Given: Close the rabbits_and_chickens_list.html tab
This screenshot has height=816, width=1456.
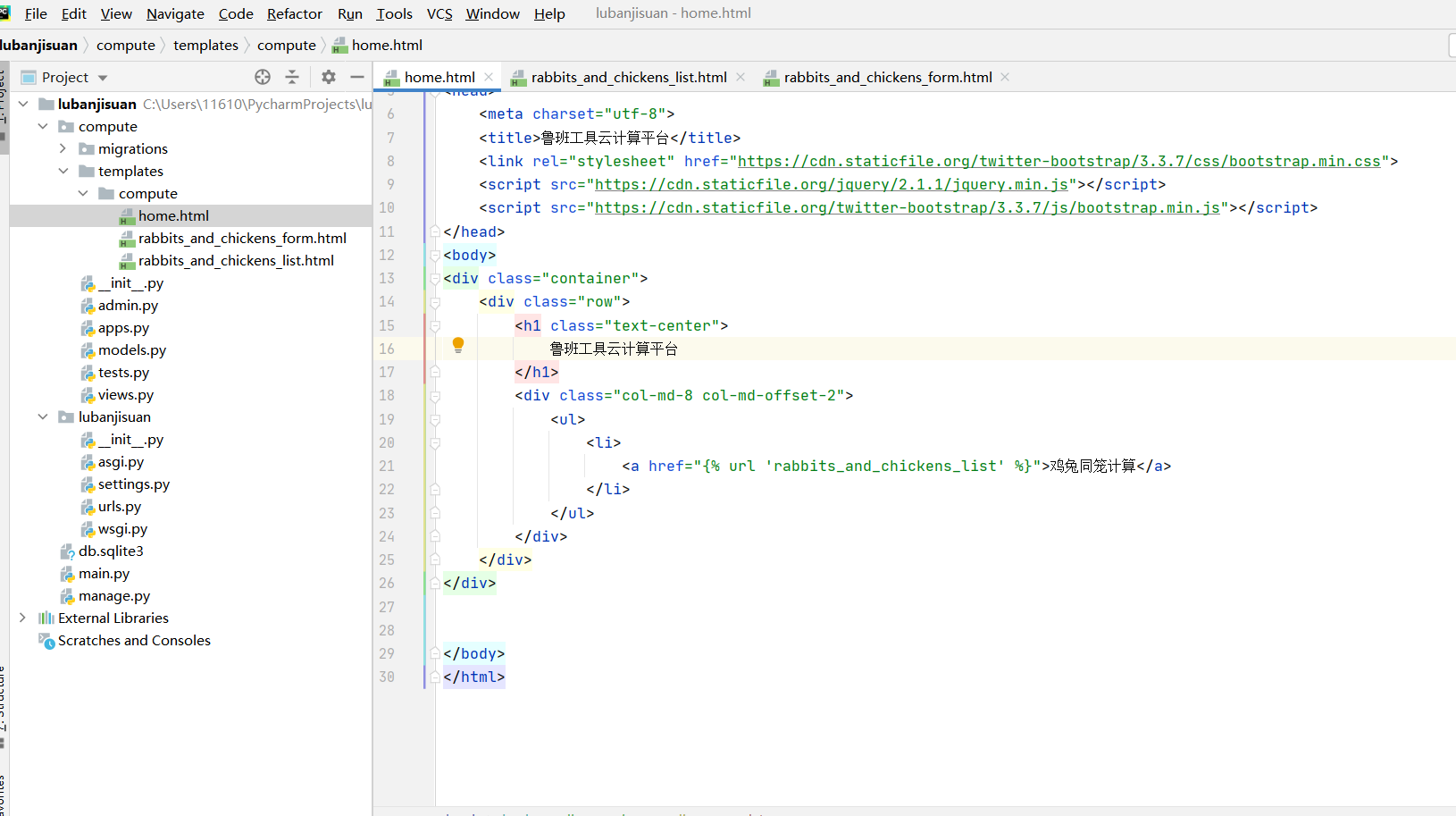Looking at the screenshot, I should click(x=741, y=77).
